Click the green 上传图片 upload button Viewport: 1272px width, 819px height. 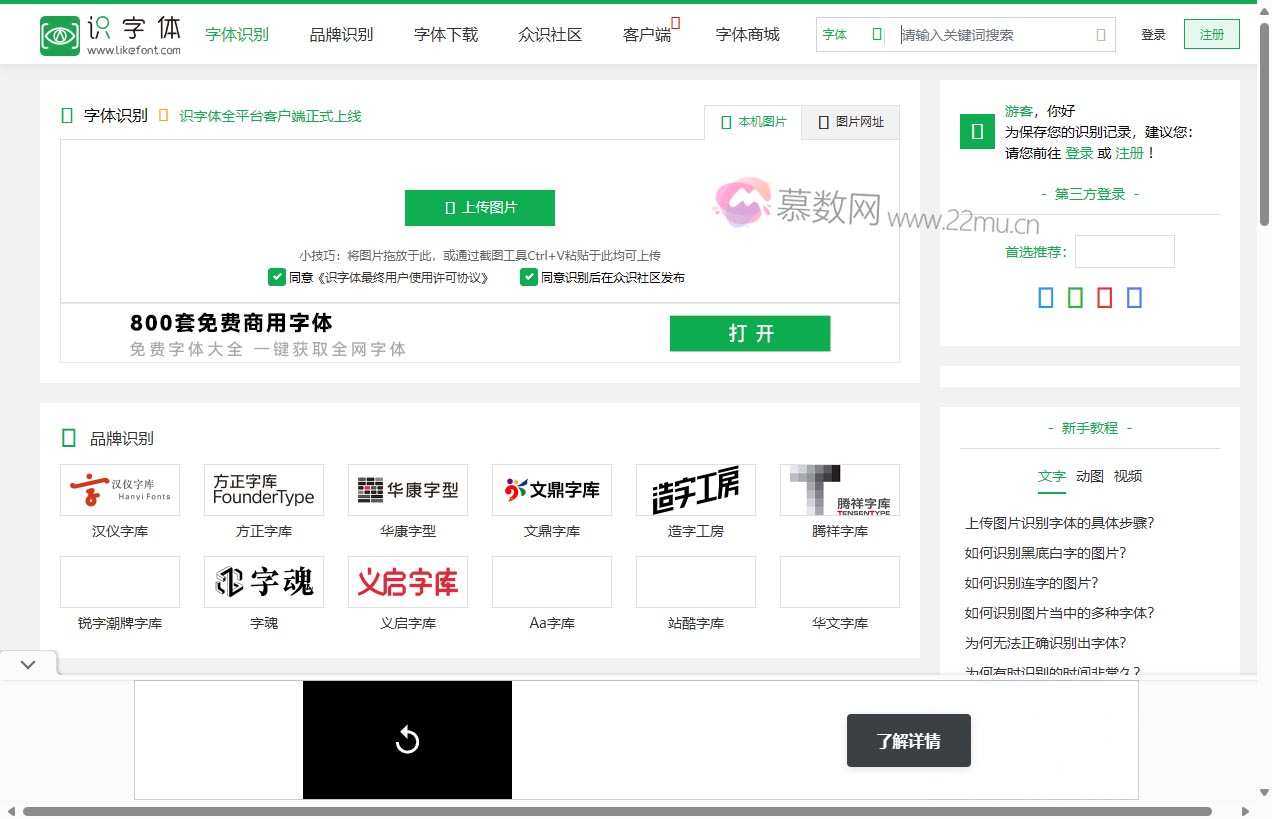point(480,208)
